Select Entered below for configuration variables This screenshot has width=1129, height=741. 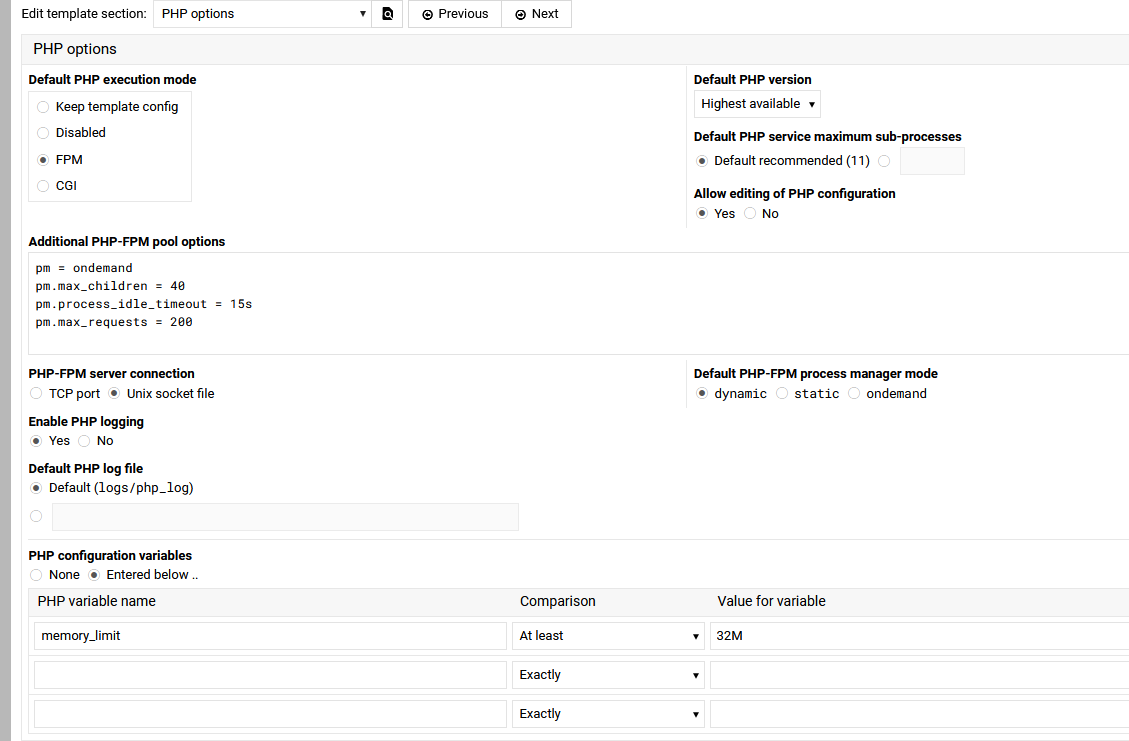pos(94,575)
